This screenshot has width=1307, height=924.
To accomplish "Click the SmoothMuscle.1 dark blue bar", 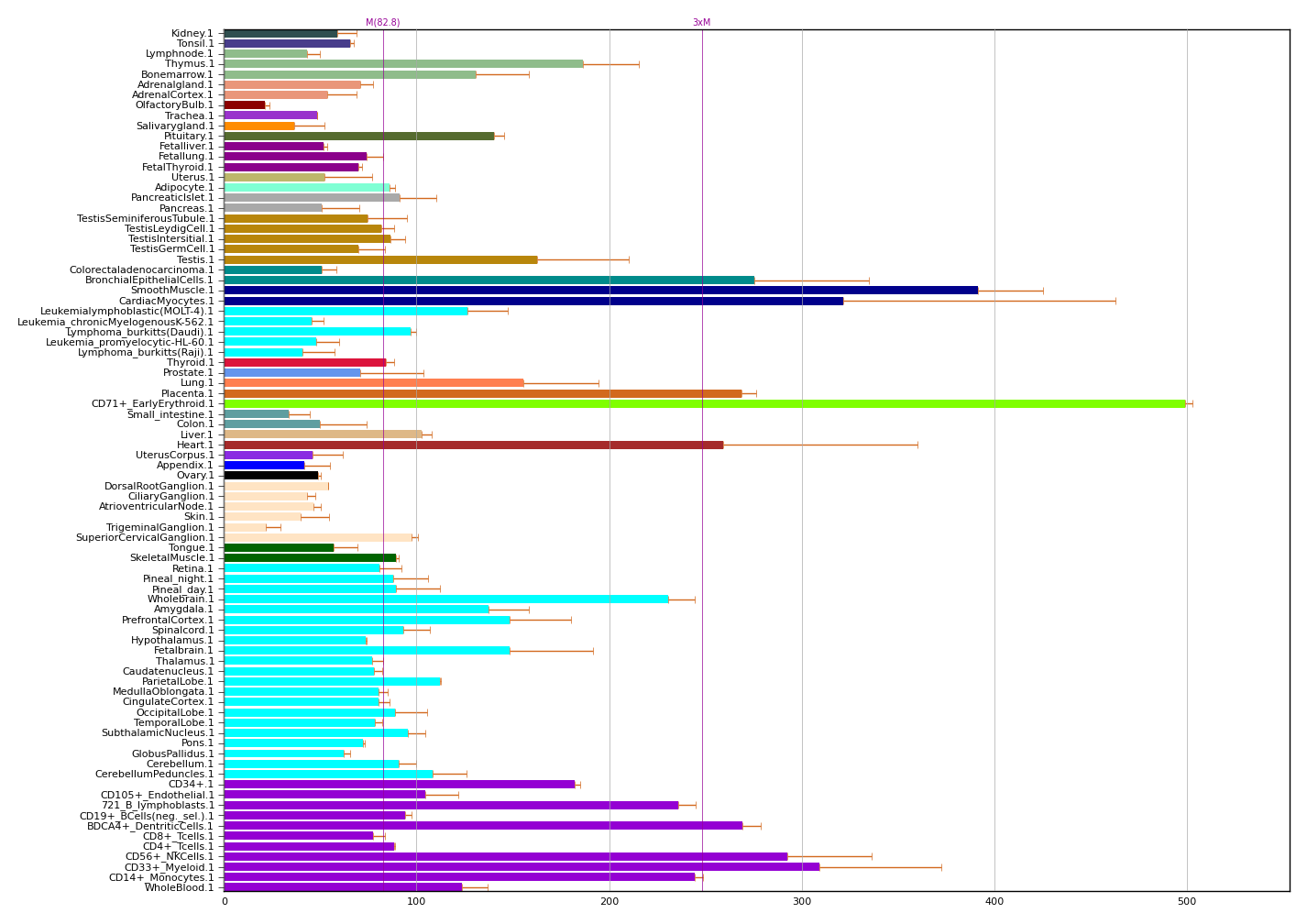I will tap(600, 291).
